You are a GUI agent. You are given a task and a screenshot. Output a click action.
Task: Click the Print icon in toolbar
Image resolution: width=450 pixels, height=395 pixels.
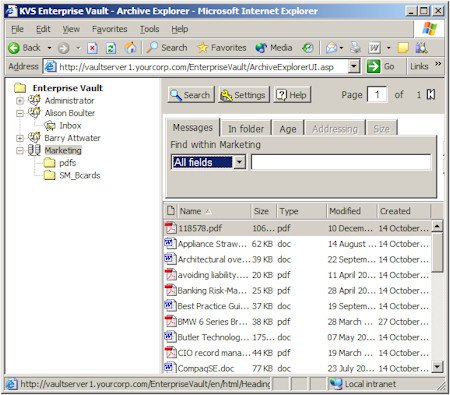coord(355,48)
